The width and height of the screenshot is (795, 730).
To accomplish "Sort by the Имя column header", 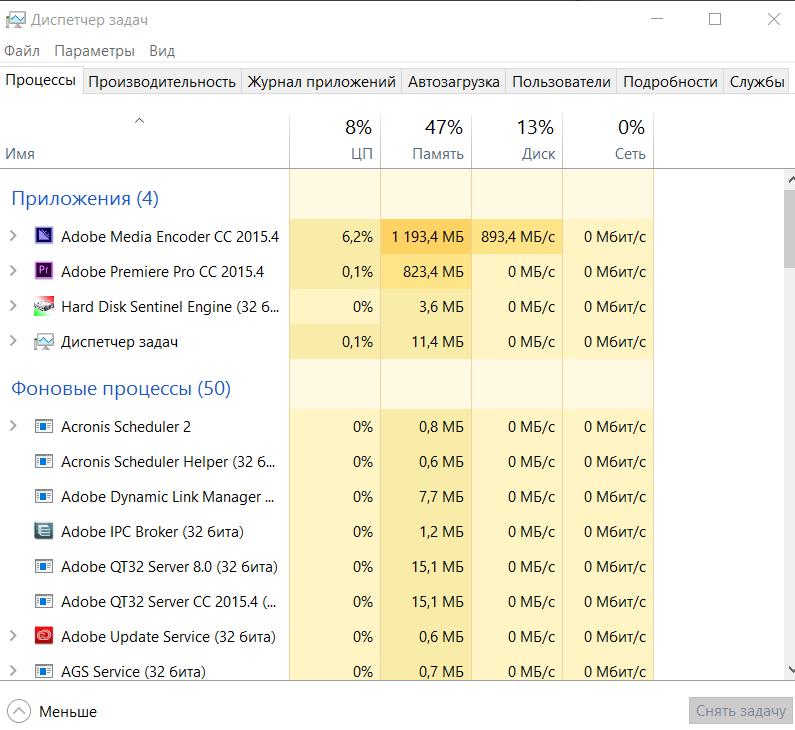I will [144, 141].
